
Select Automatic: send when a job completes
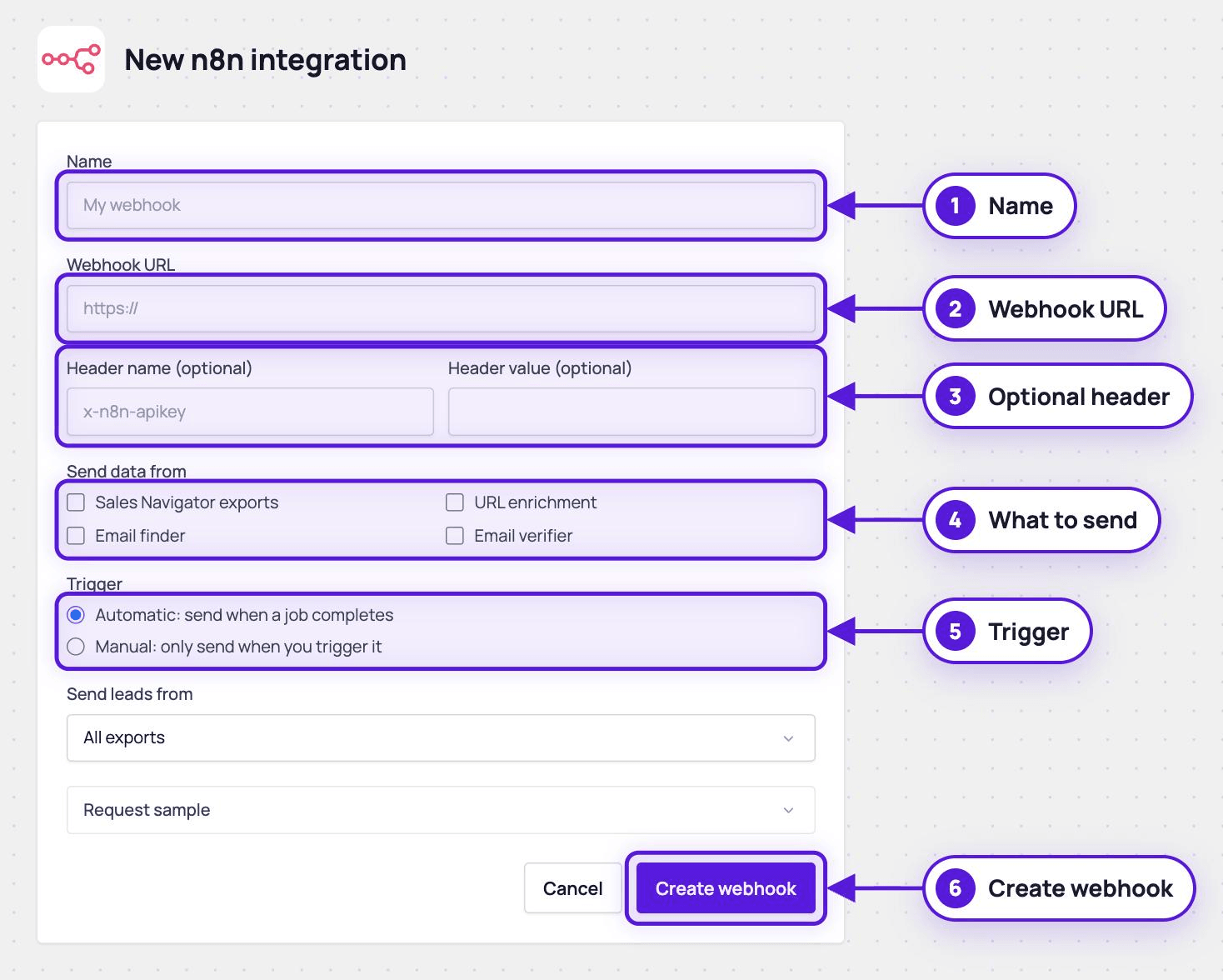(x=76, y=615)
